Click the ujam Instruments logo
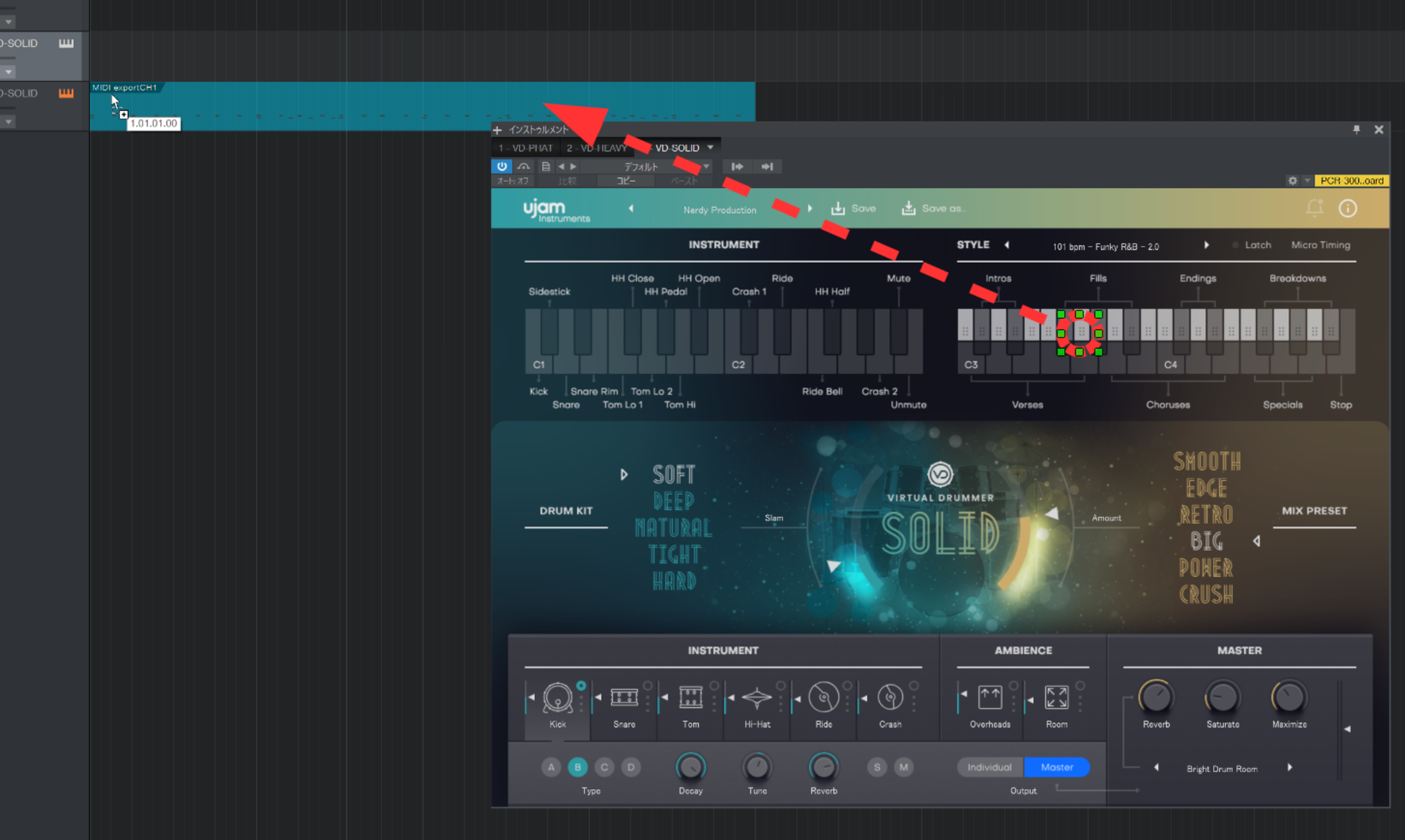This screenshot has width=1405, height=840. pos(556,210)
